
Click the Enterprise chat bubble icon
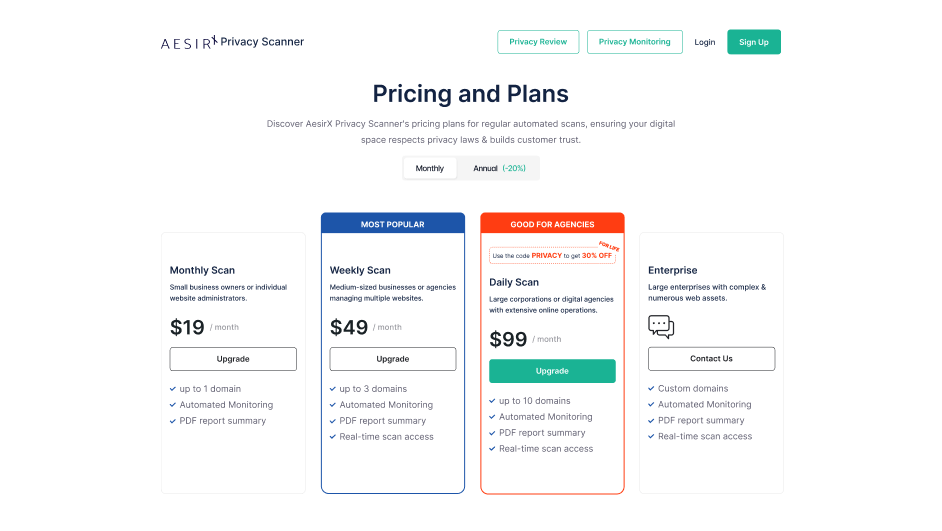point(661,326)
